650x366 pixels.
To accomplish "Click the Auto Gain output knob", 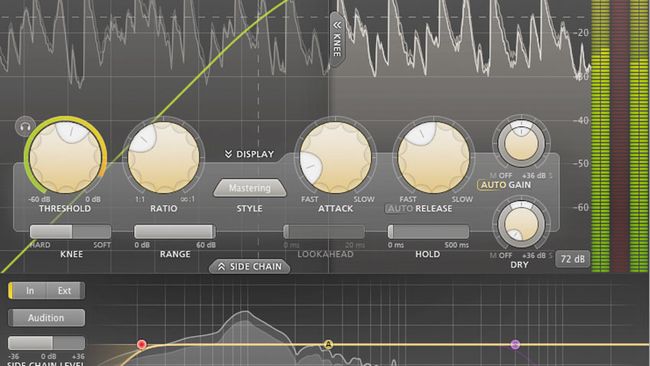I will pyautogui.click(x=521, y=143).
